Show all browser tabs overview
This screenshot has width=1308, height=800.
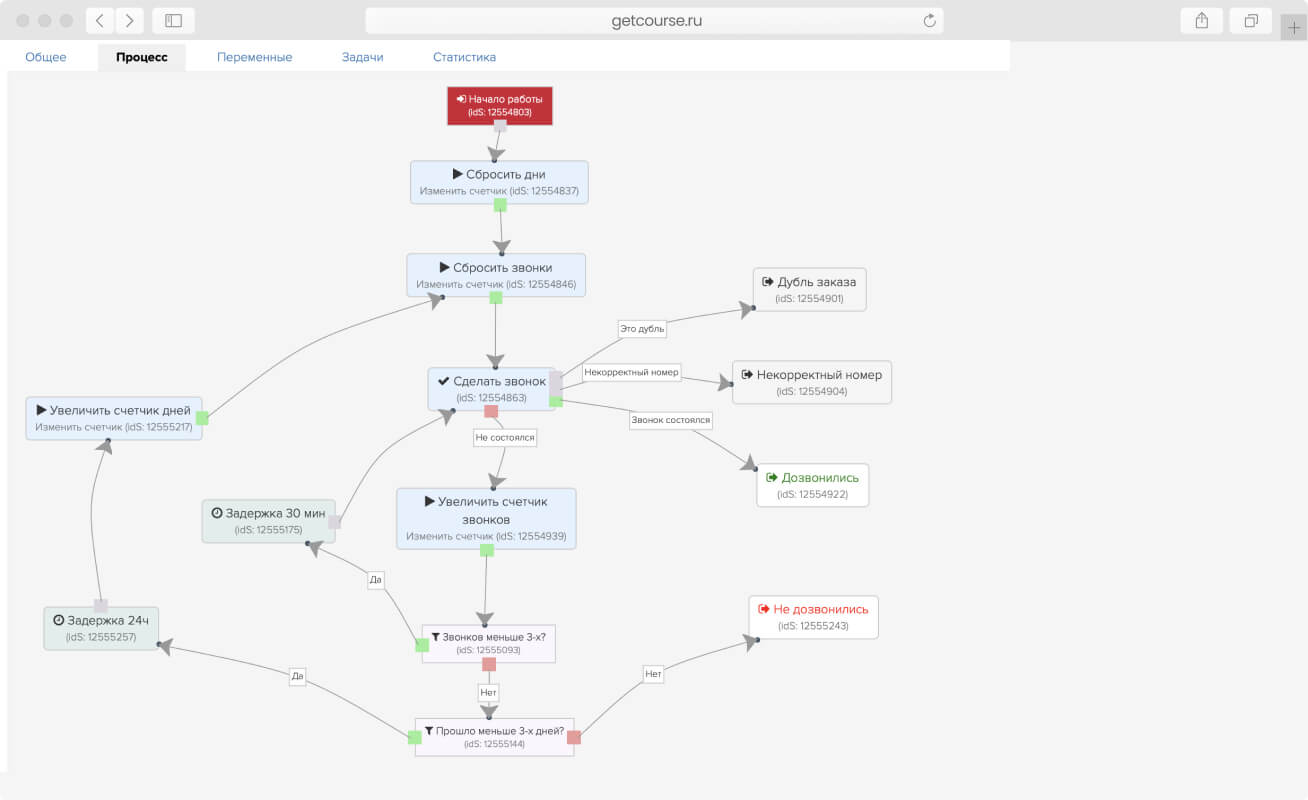[x=1251, y=20]
